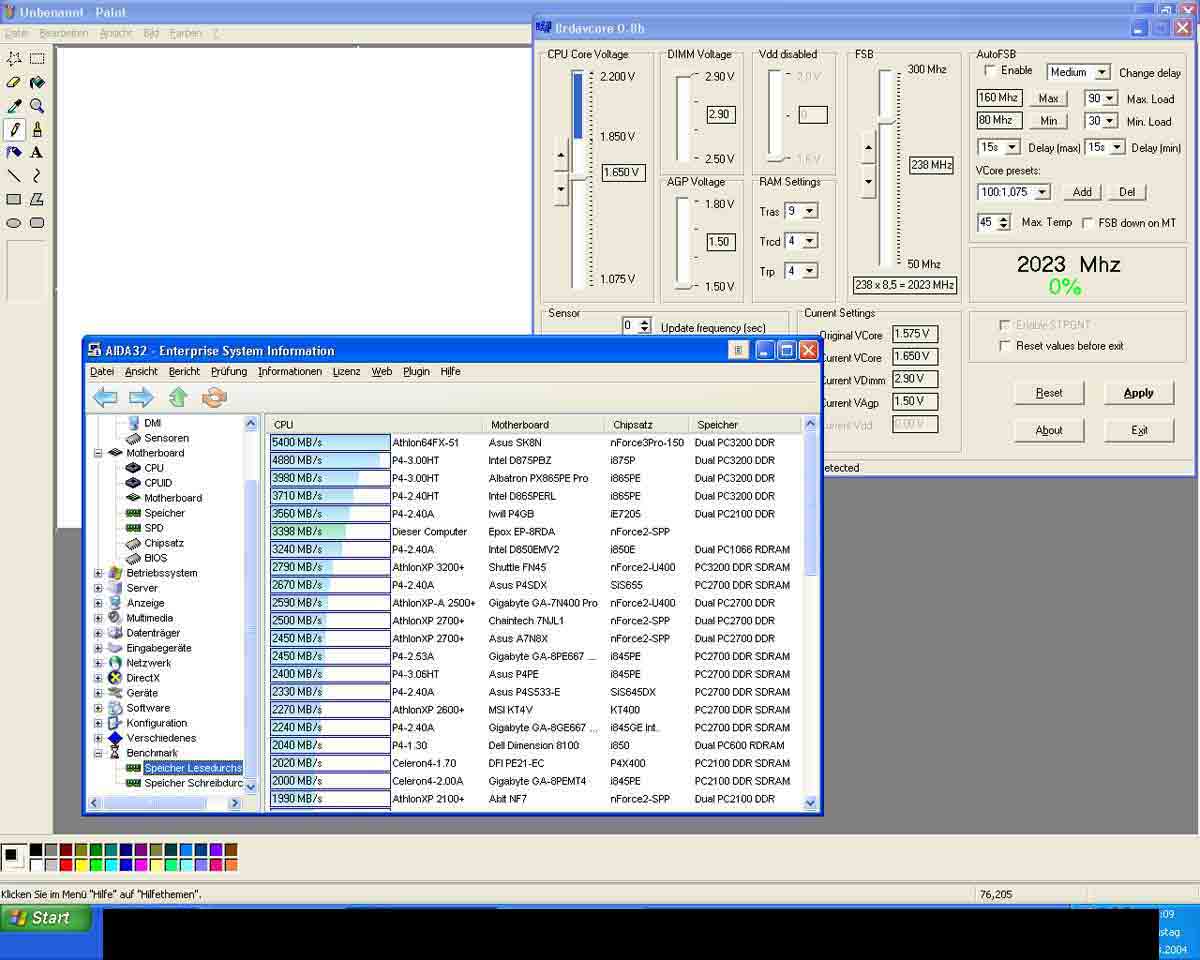Select the Rectangle shape tool in Paint
1200x960 pixels.
[14, 199]
